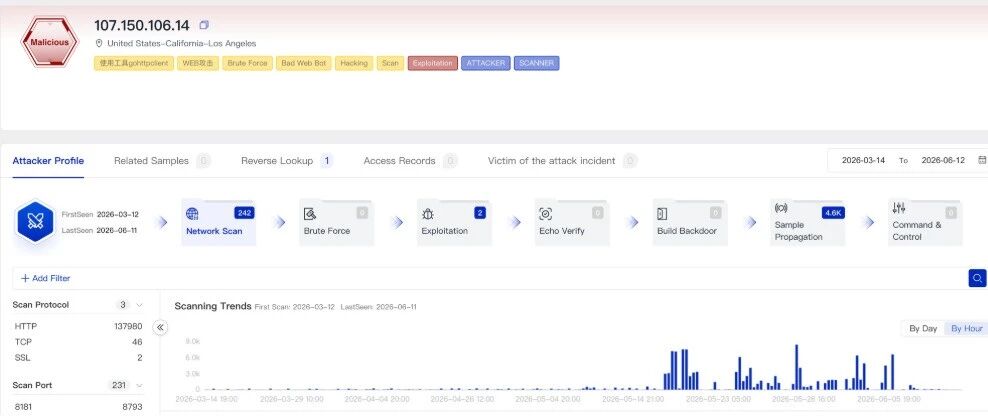
Task: Open the date range calendar icon
Action: (x=982, y=161)
